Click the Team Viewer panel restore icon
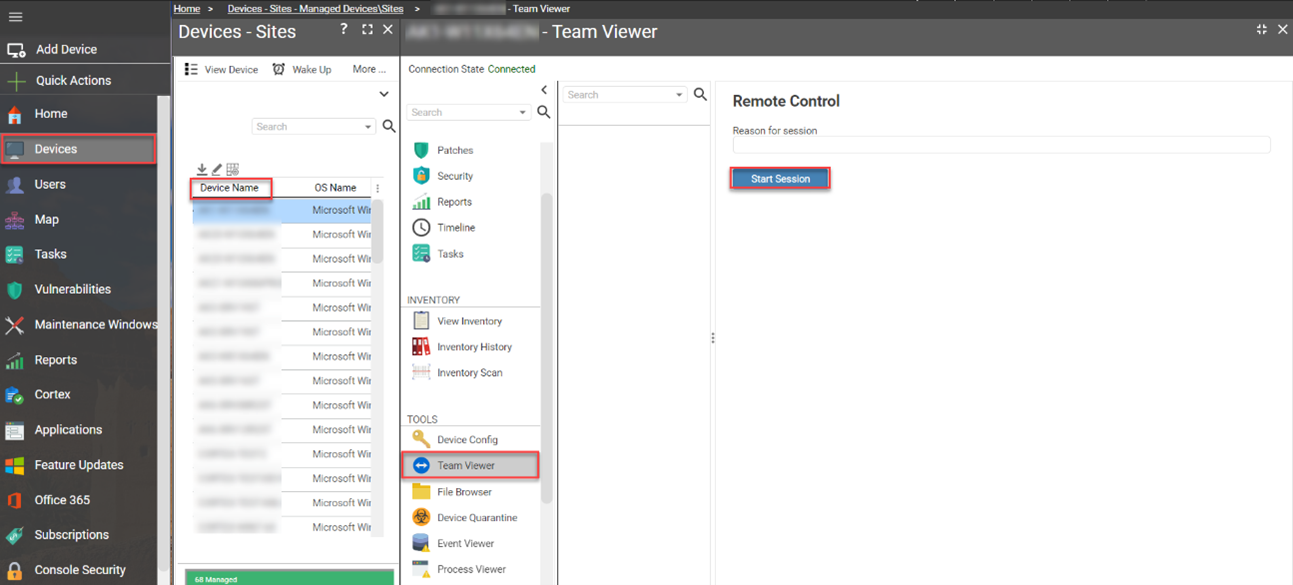This screenshot has height=585, width=1293. click(x=1262, y=30)
